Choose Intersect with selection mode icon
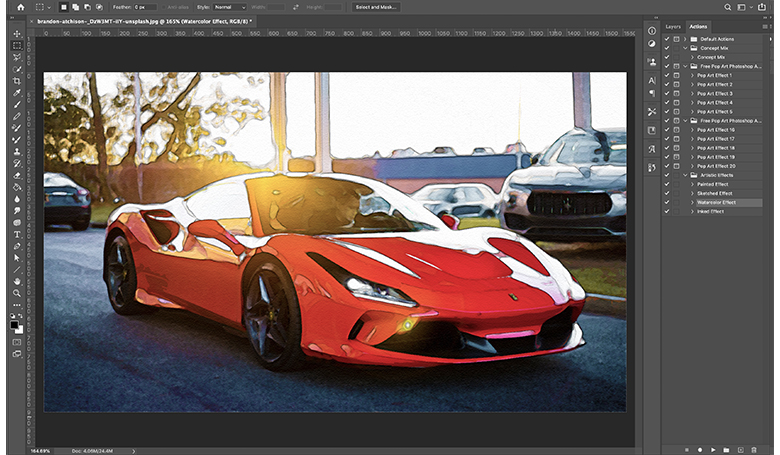780x455 pixels. 99,7
